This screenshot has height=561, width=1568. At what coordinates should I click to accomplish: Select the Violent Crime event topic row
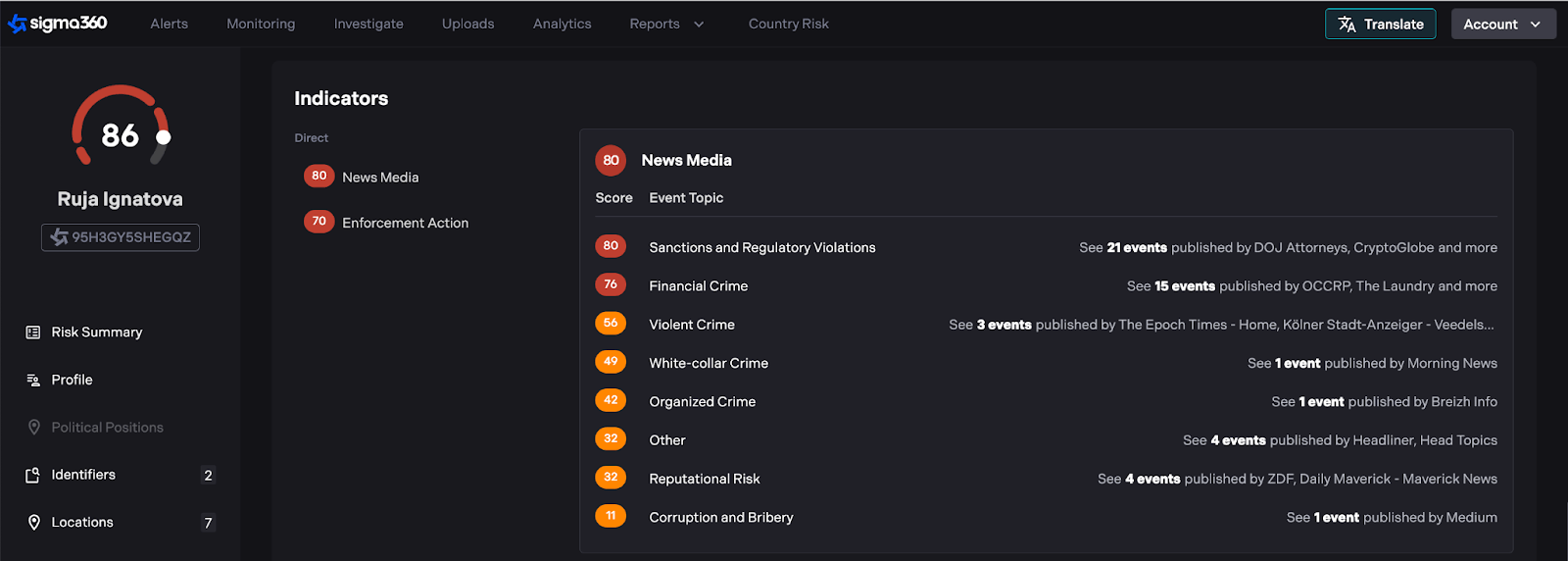point(692,325)
